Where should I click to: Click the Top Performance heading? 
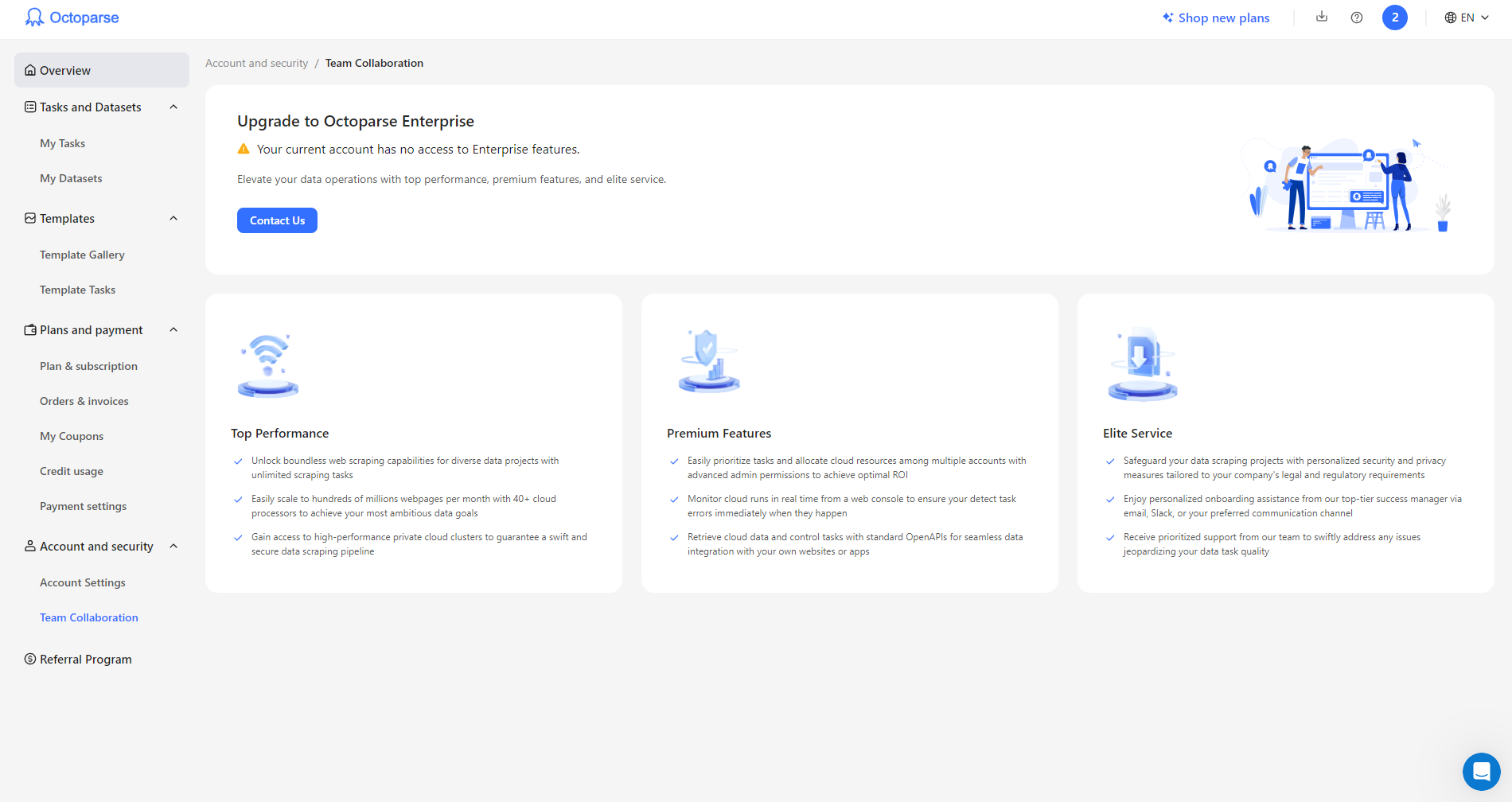279,433
